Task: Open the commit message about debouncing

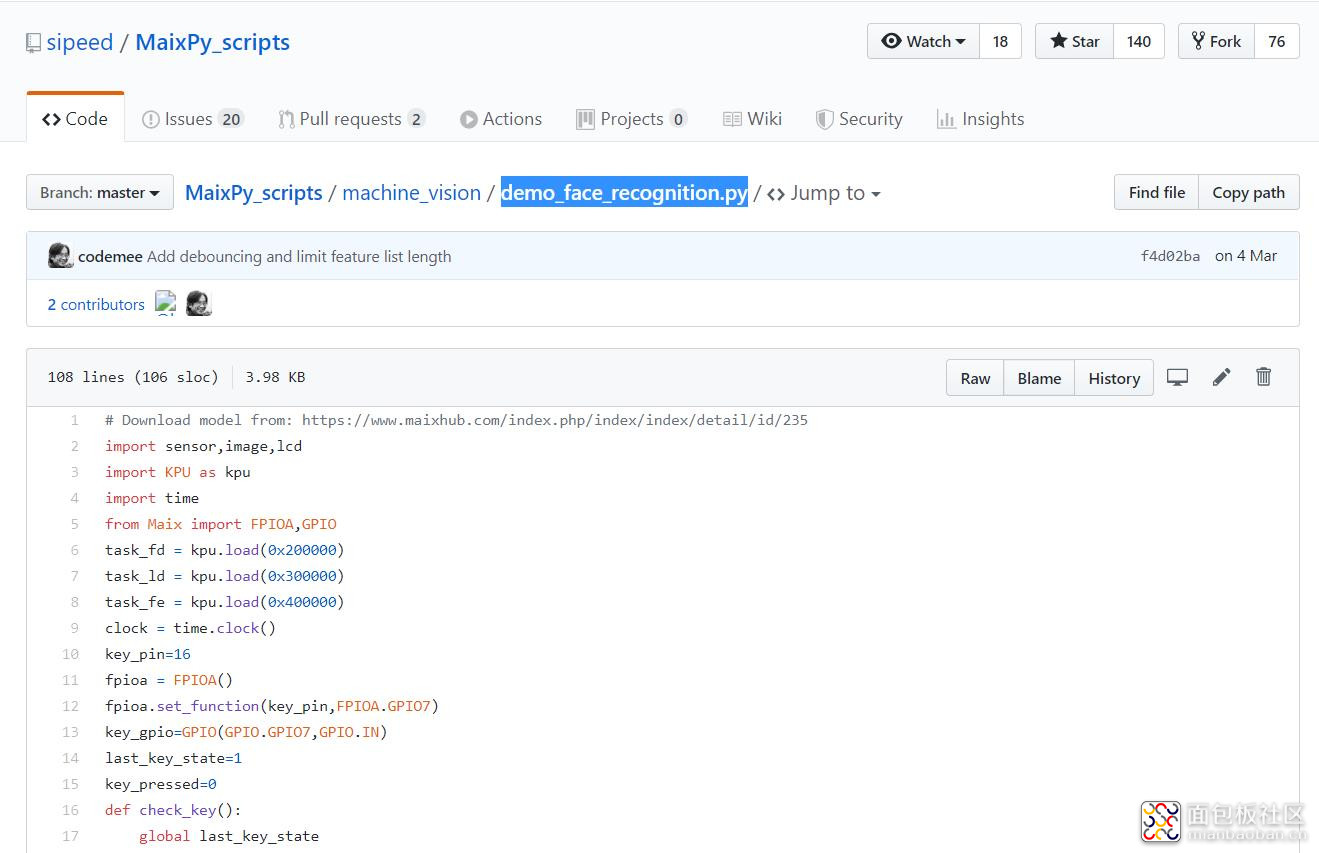Action: click(299, 256)
